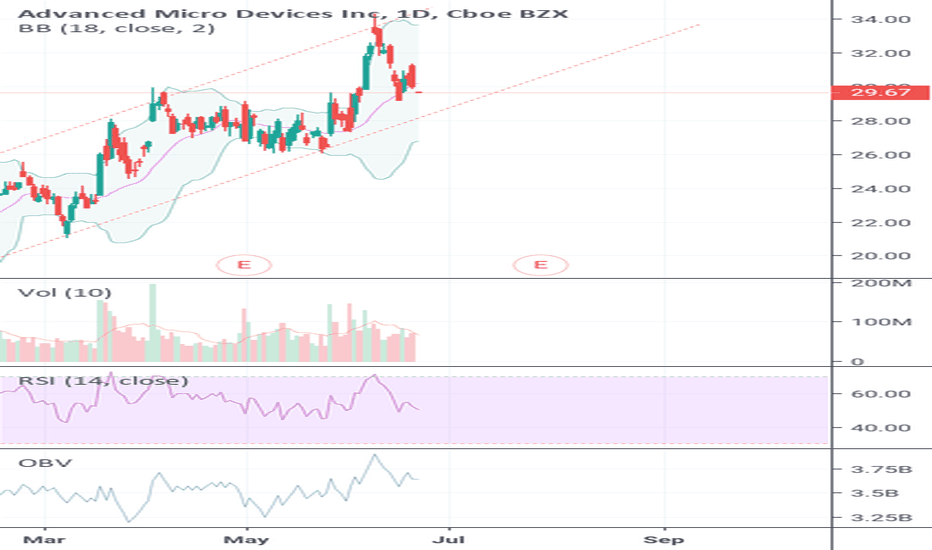Click the Mar date label on time axis
The image size is (932, 550).
(x=45, y=540)
